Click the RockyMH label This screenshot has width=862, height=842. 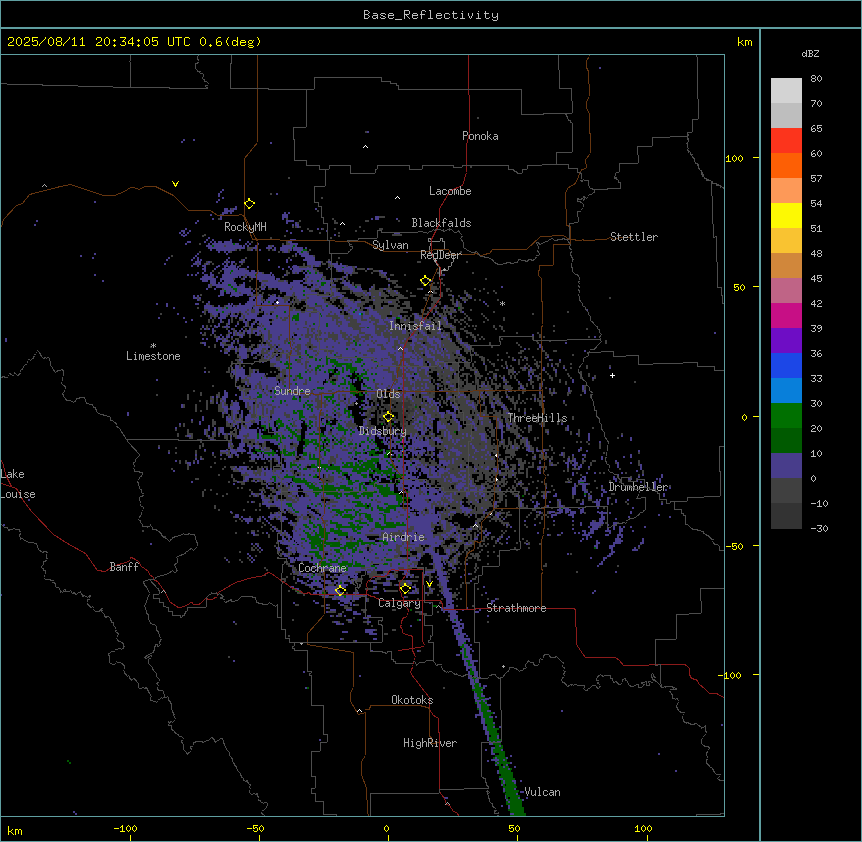pos(245,227)
